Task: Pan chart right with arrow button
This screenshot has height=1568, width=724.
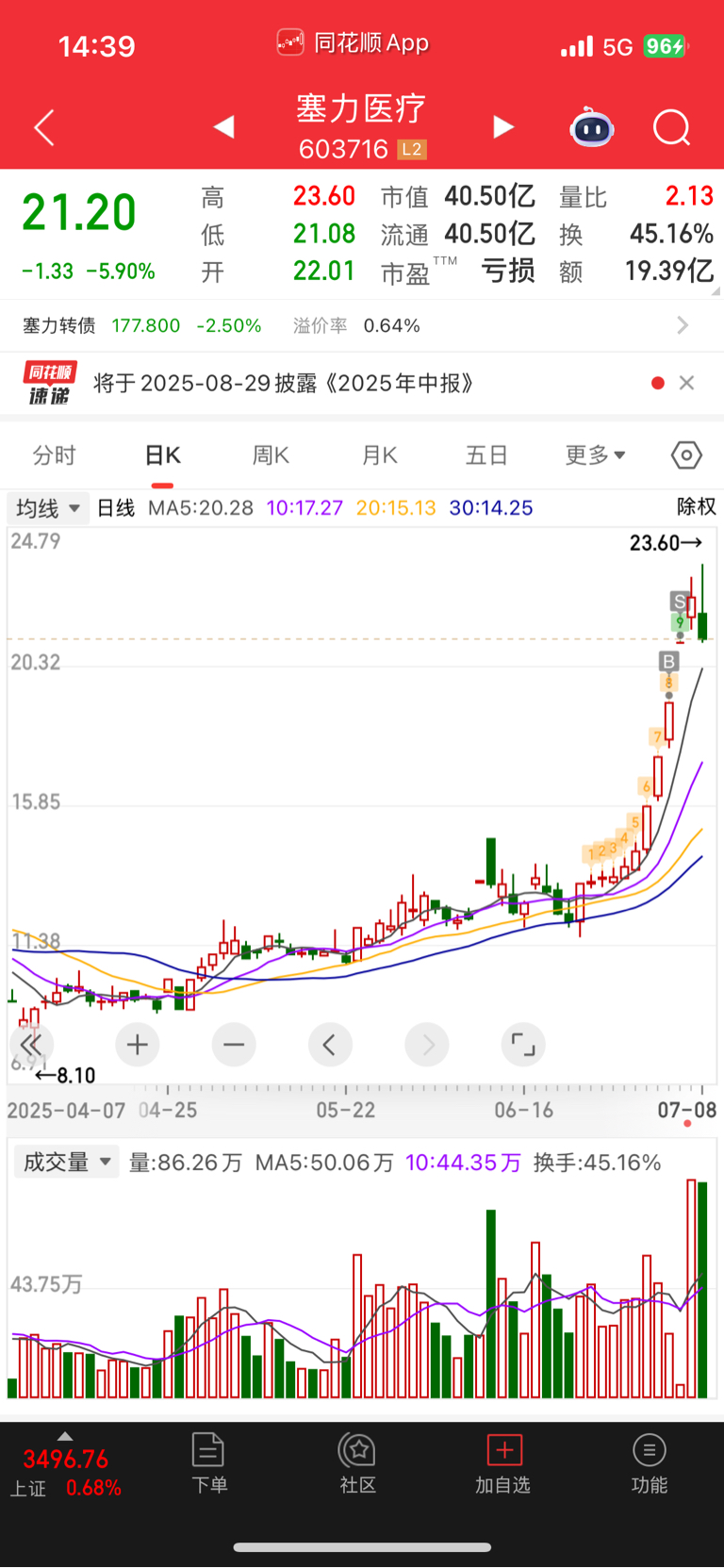Action: click(x=427, y=1045)
